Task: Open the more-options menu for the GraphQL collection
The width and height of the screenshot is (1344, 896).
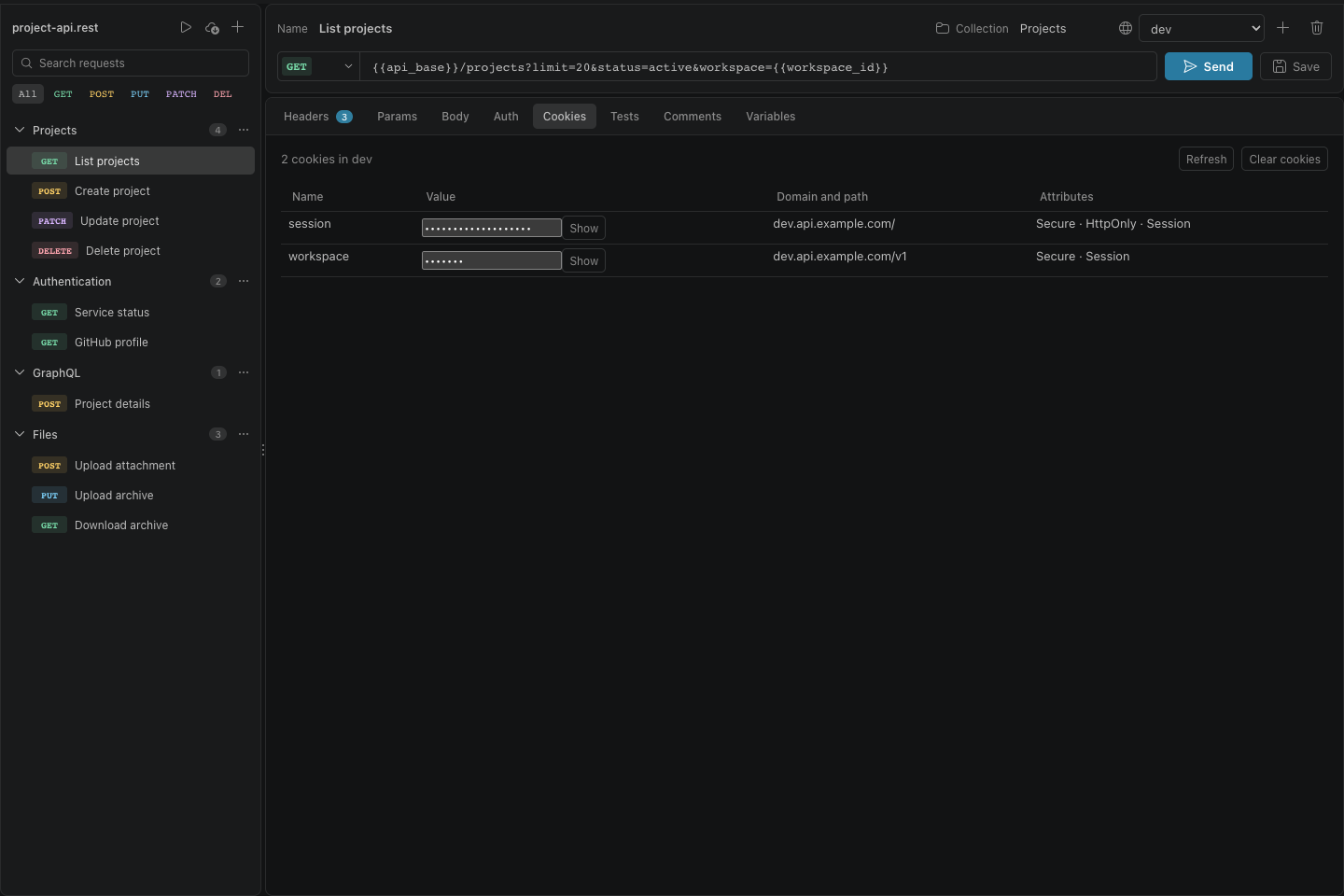Action: [x=244, y=372]
